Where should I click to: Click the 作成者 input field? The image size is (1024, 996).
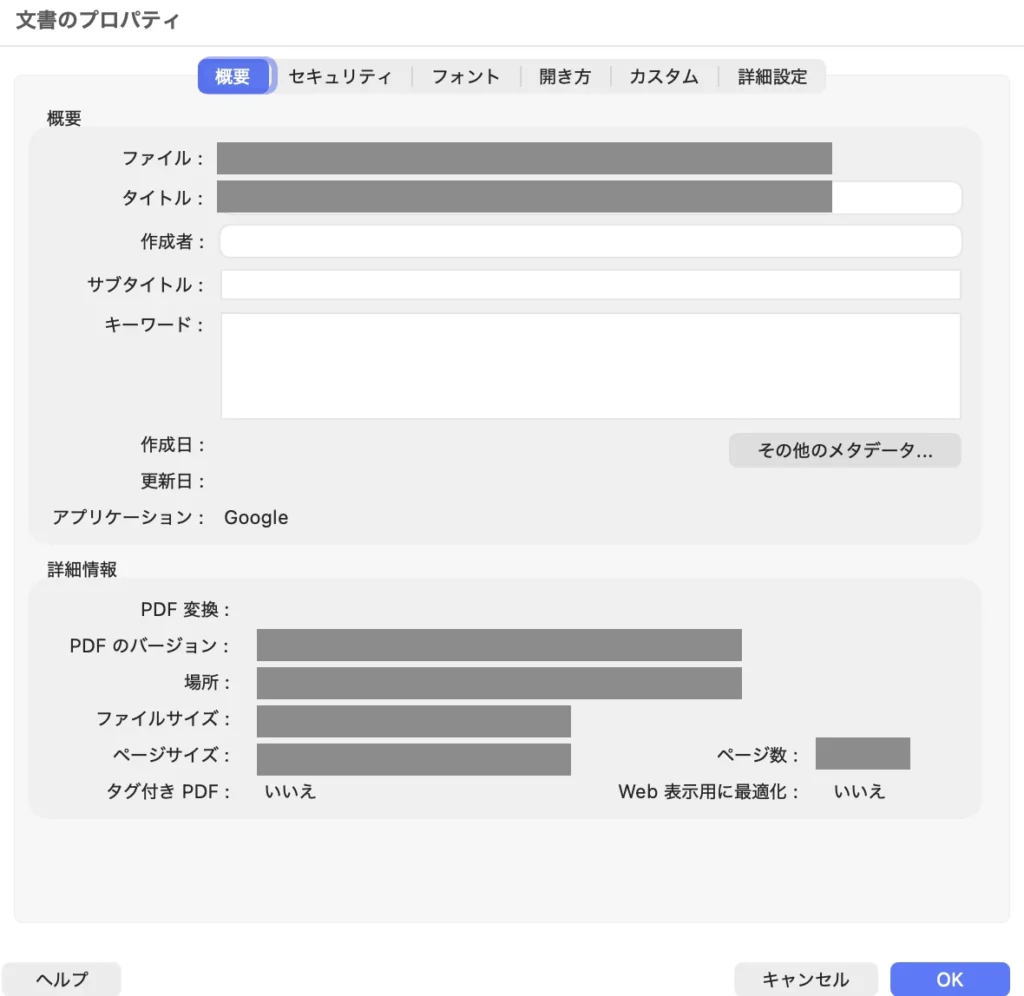click(x=590, y=242)
